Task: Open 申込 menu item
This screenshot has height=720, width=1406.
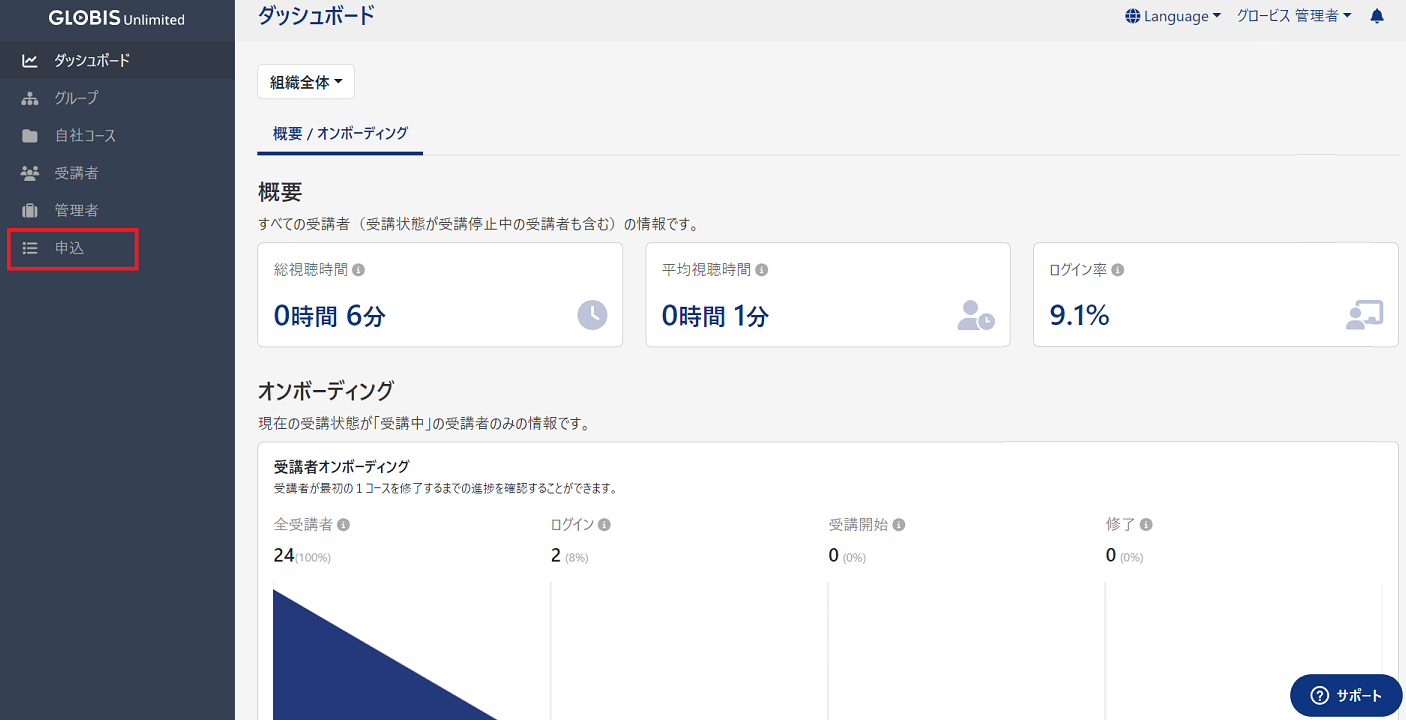Action: (x=117, y=248)
